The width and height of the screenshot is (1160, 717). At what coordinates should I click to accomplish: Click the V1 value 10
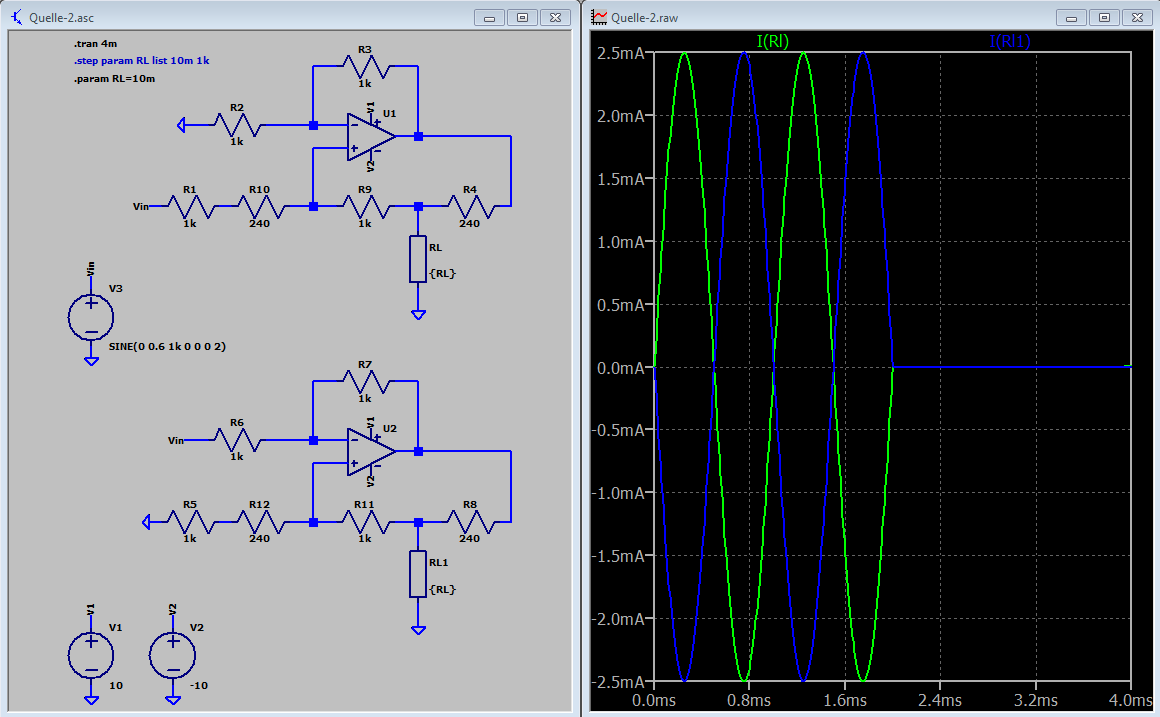point(116,686)
